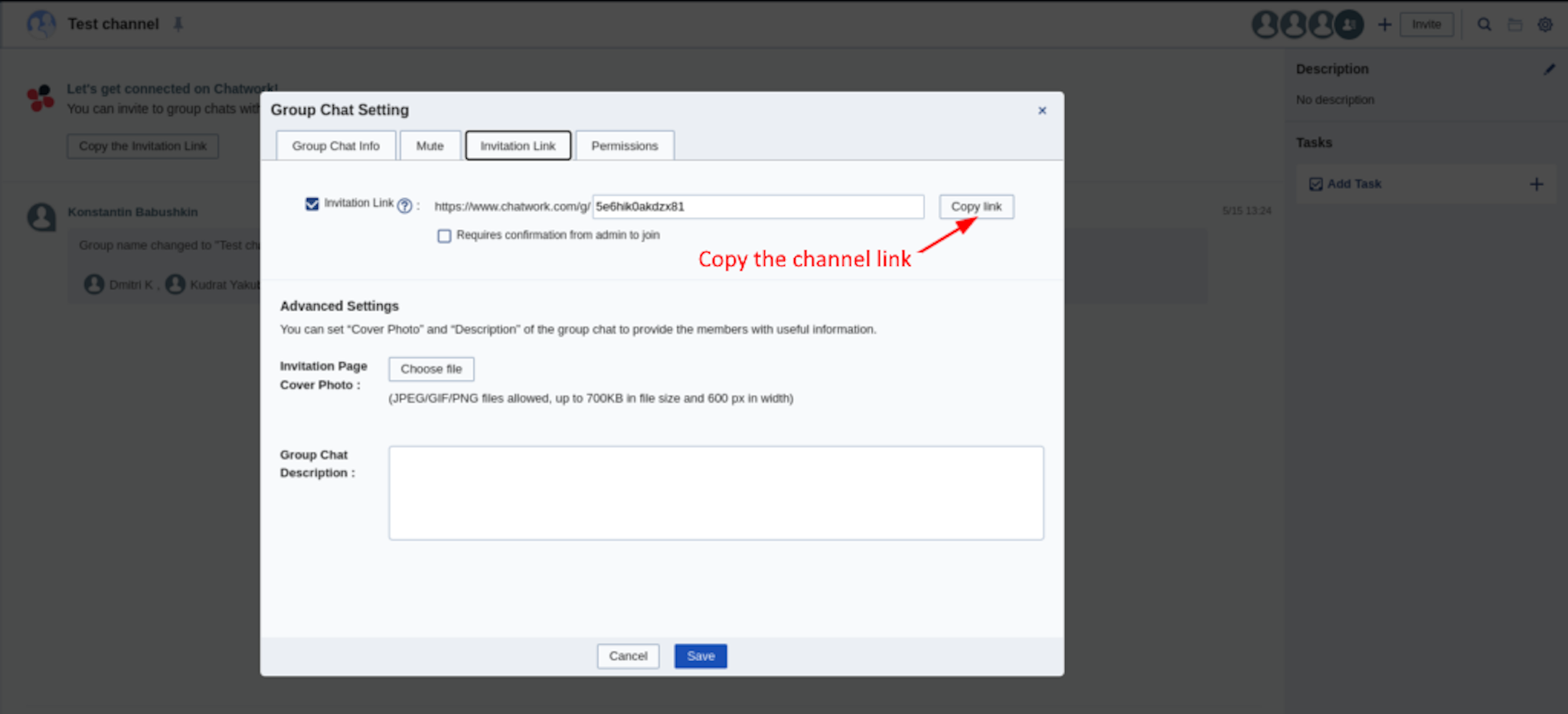The width and height of the screenshot is (1568, 714).
Task: Open the files folder icon
Action: (x=1514, y=25)
